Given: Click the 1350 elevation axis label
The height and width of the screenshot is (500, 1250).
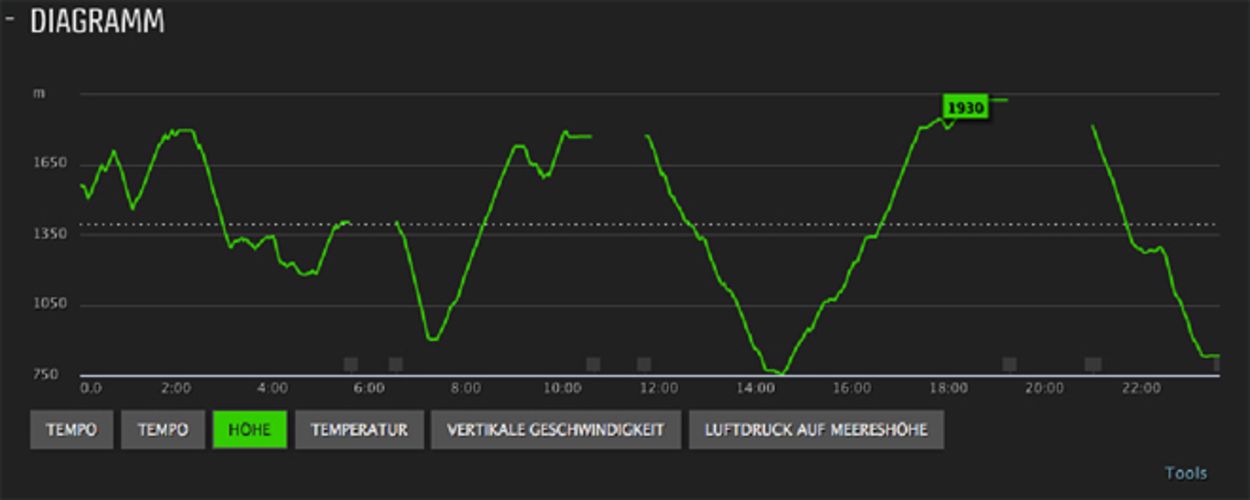Looking at the screenshot, I should pyautogui.click(x=50, y=234).
